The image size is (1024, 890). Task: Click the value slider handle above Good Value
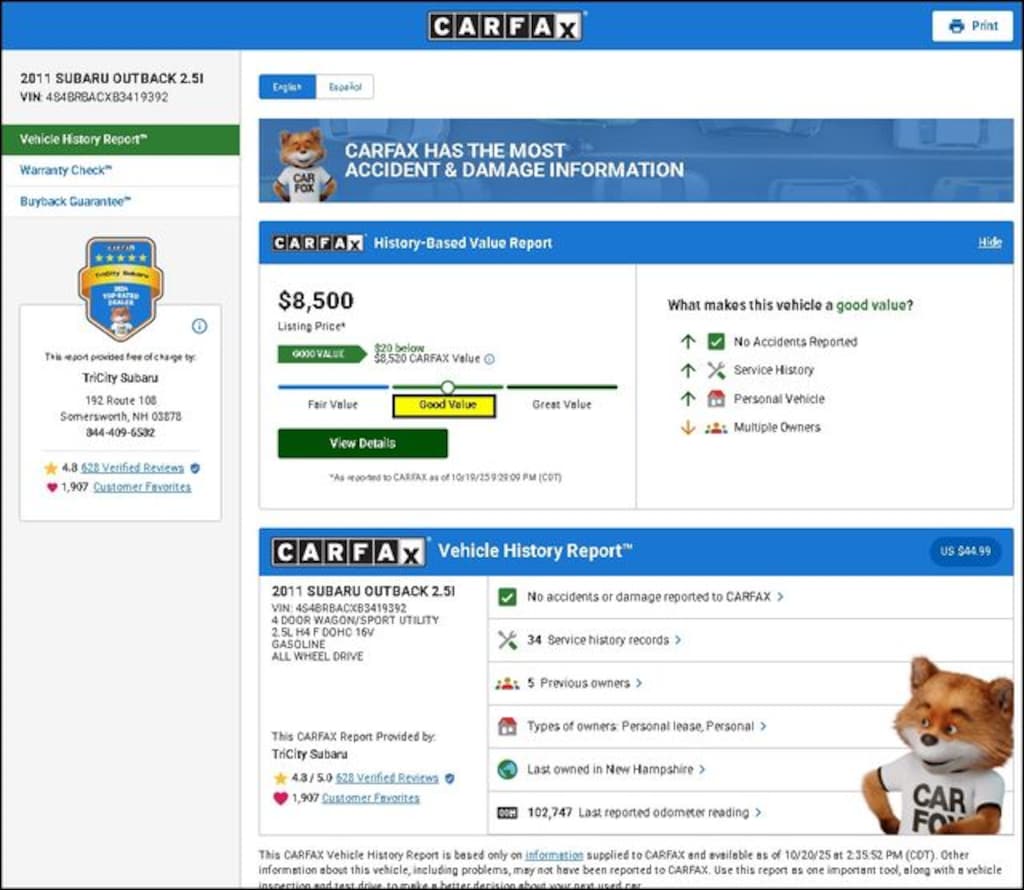click(x=447, y=386)
